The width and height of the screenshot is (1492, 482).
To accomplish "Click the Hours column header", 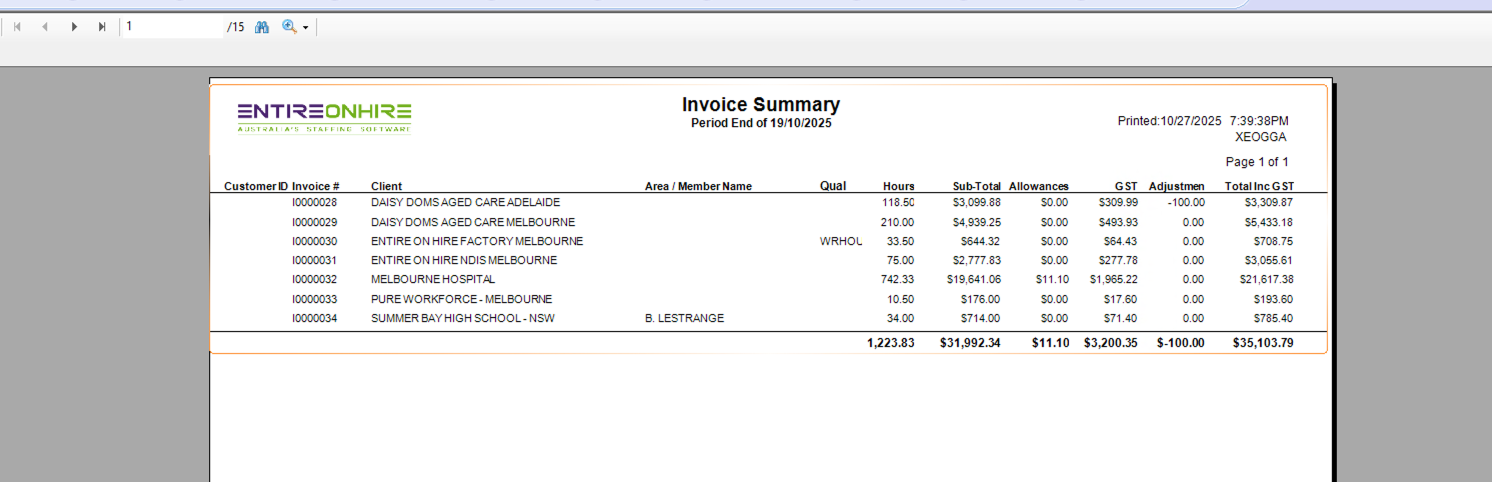I will tap(898, 186).
